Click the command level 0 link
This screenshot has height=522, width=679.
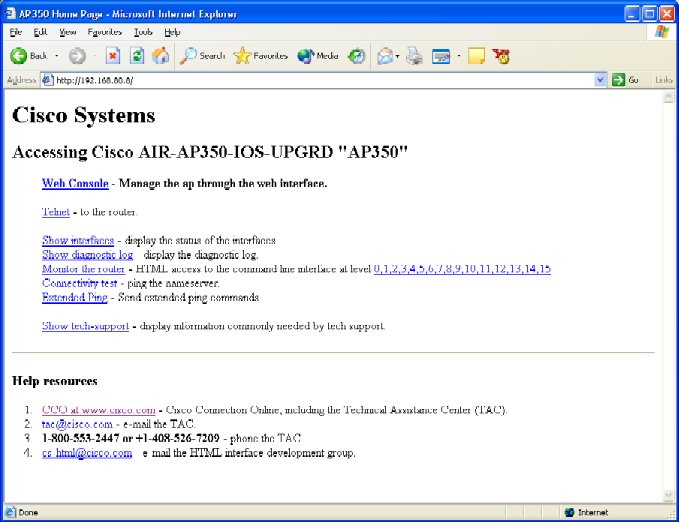(x=377, y=269)
